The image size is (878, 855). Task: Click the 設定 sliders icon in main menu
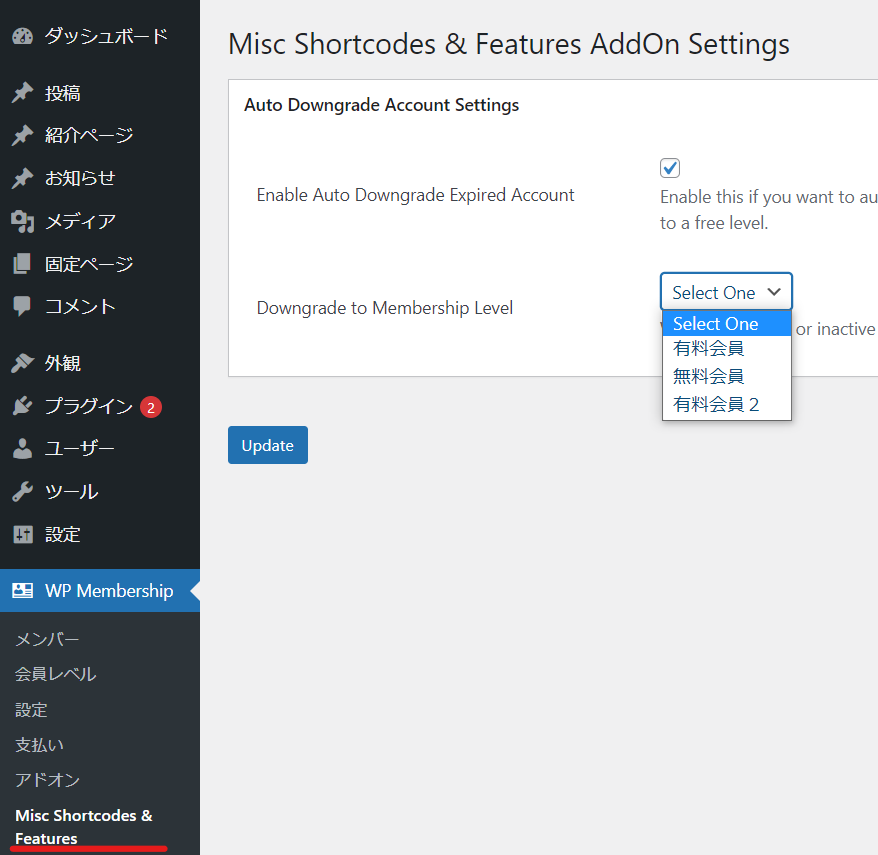click(x=23, y=534)
